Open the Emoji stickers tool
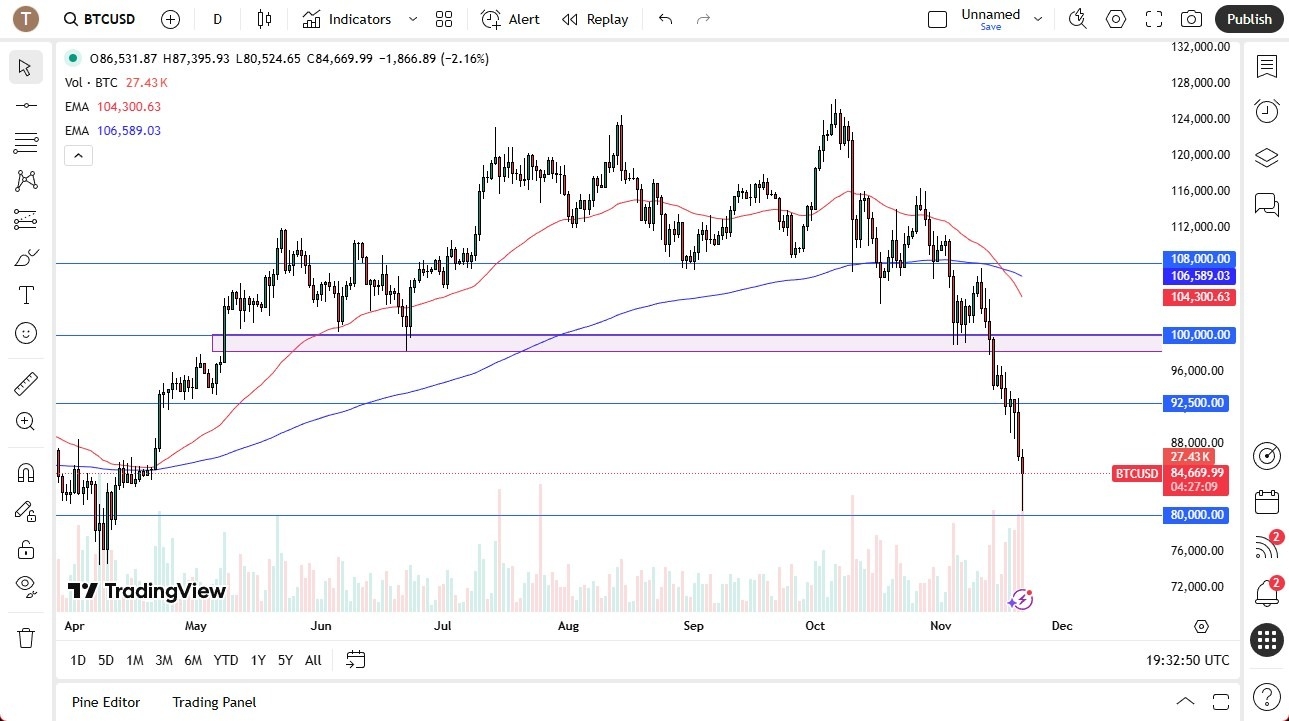 (26, 333)
